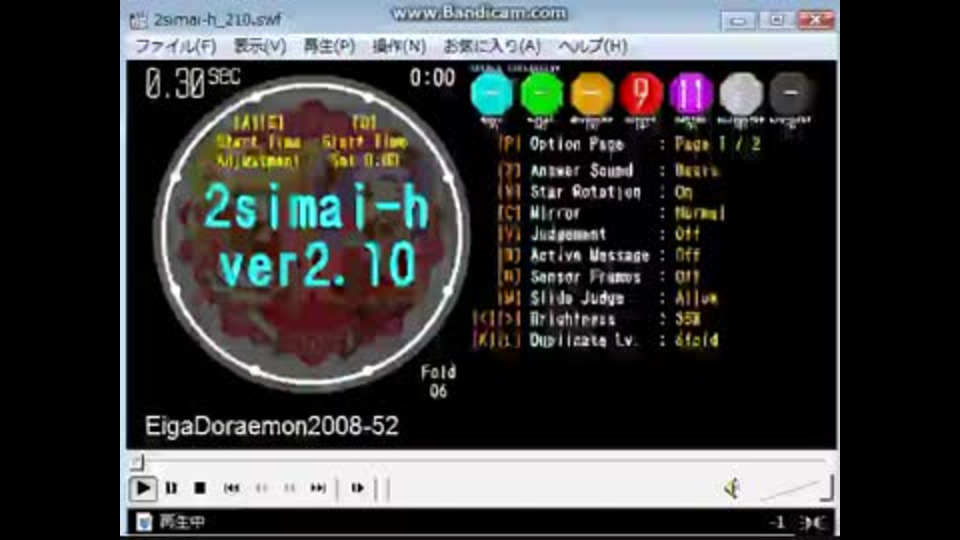Click the 'EigaDoraemon2008-52' song title

click(x=272, y=426)
